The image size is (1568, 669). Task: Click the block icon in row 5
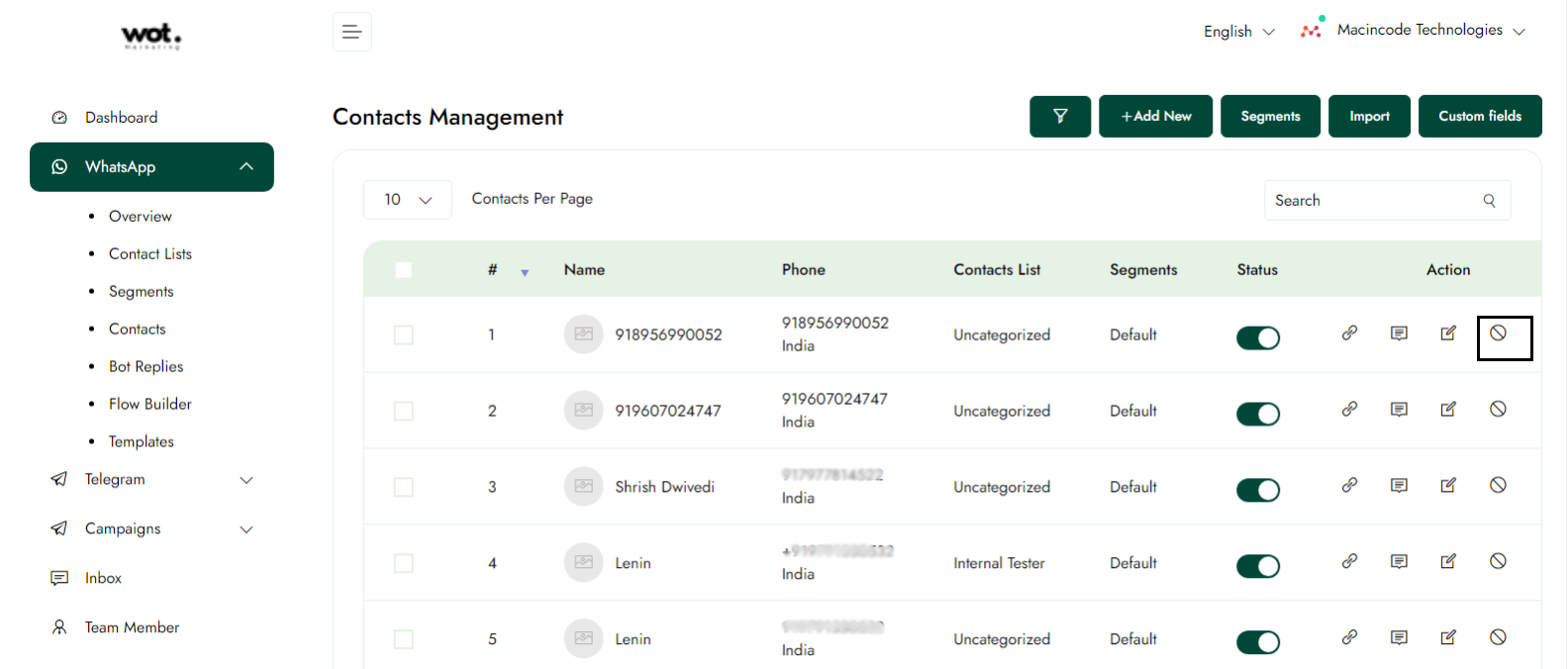pyautogui.click(x=1498, y=638)
